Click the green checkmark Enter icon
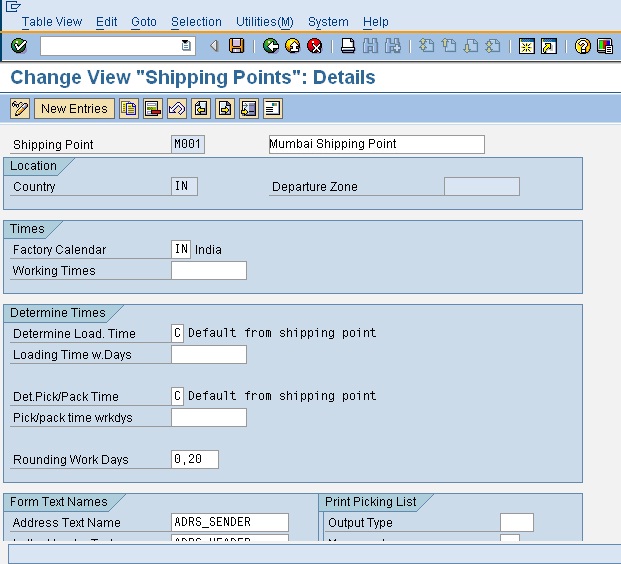Screen dimensions: 621x564 coord(19,46)
